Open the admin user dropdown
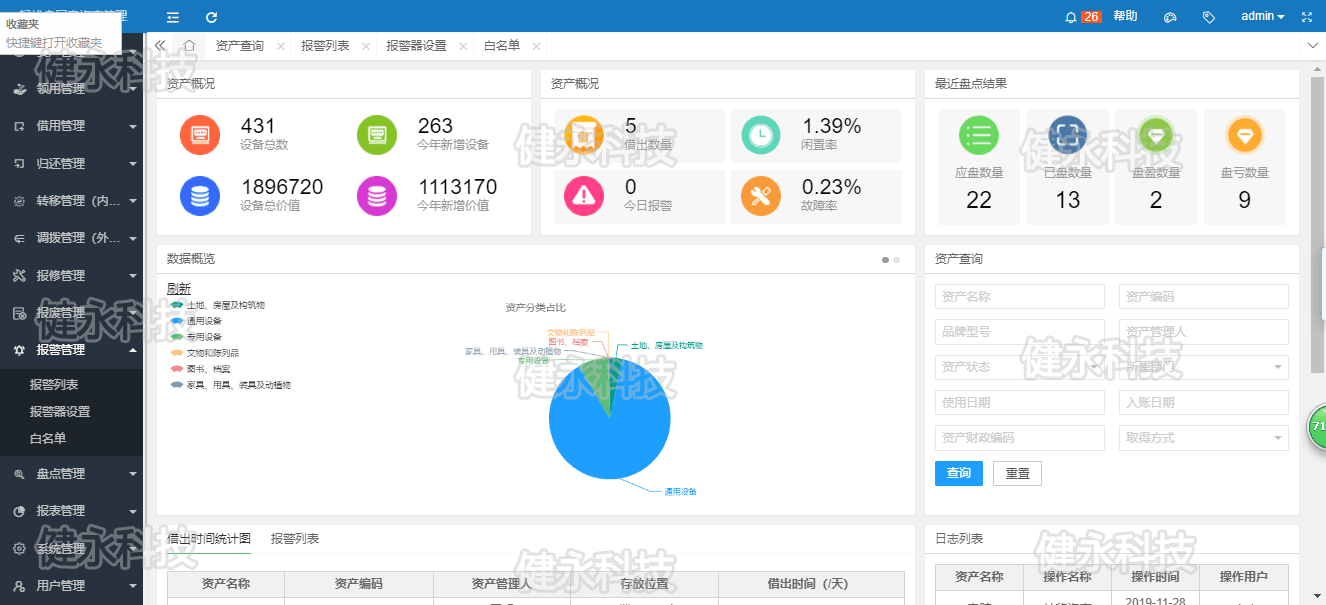Screen dimensions: 1326x605 1262,16
